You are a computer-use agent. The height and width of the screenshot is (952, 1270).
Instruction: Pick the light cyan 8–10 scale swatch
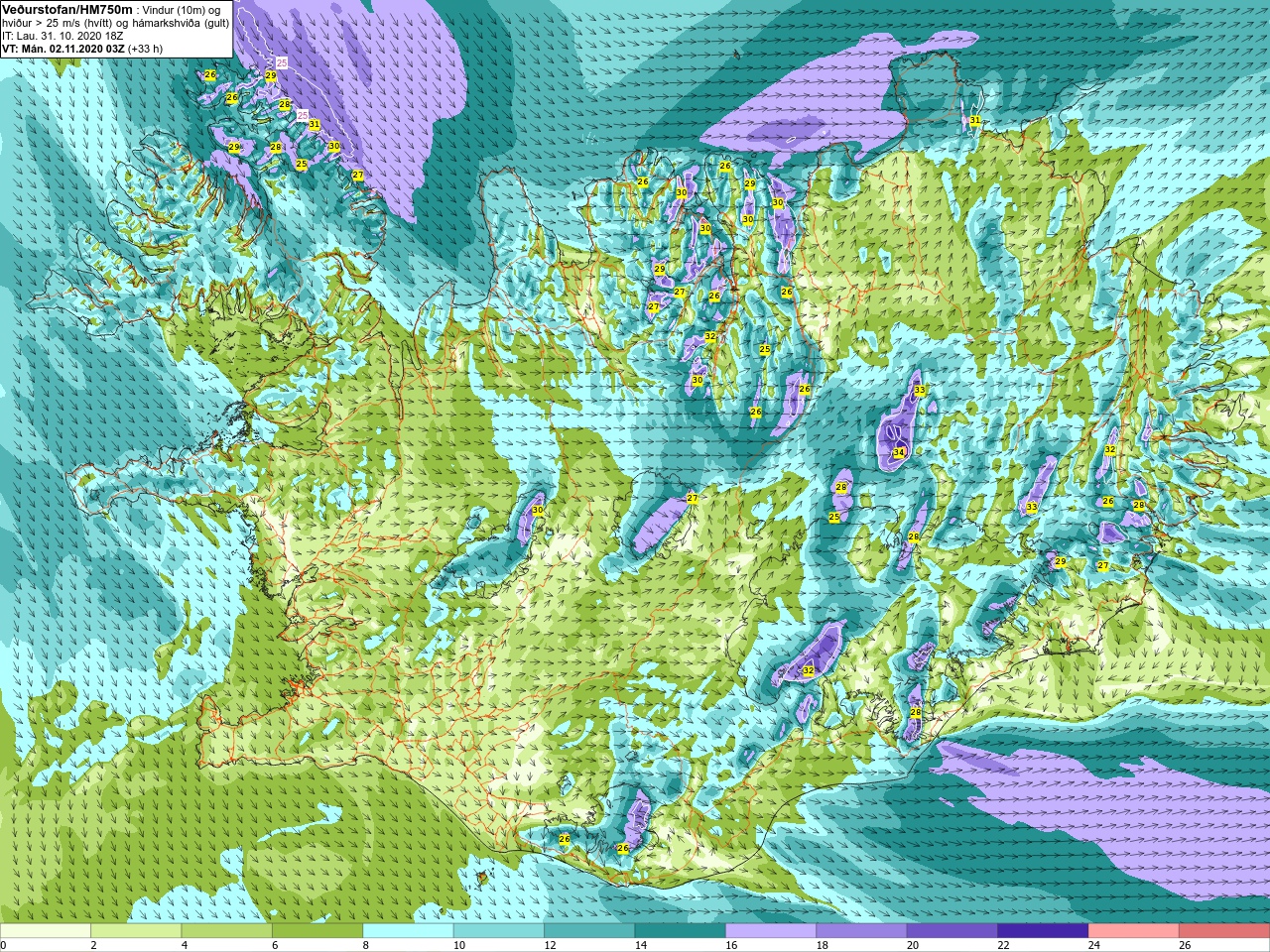click(408, 930)
